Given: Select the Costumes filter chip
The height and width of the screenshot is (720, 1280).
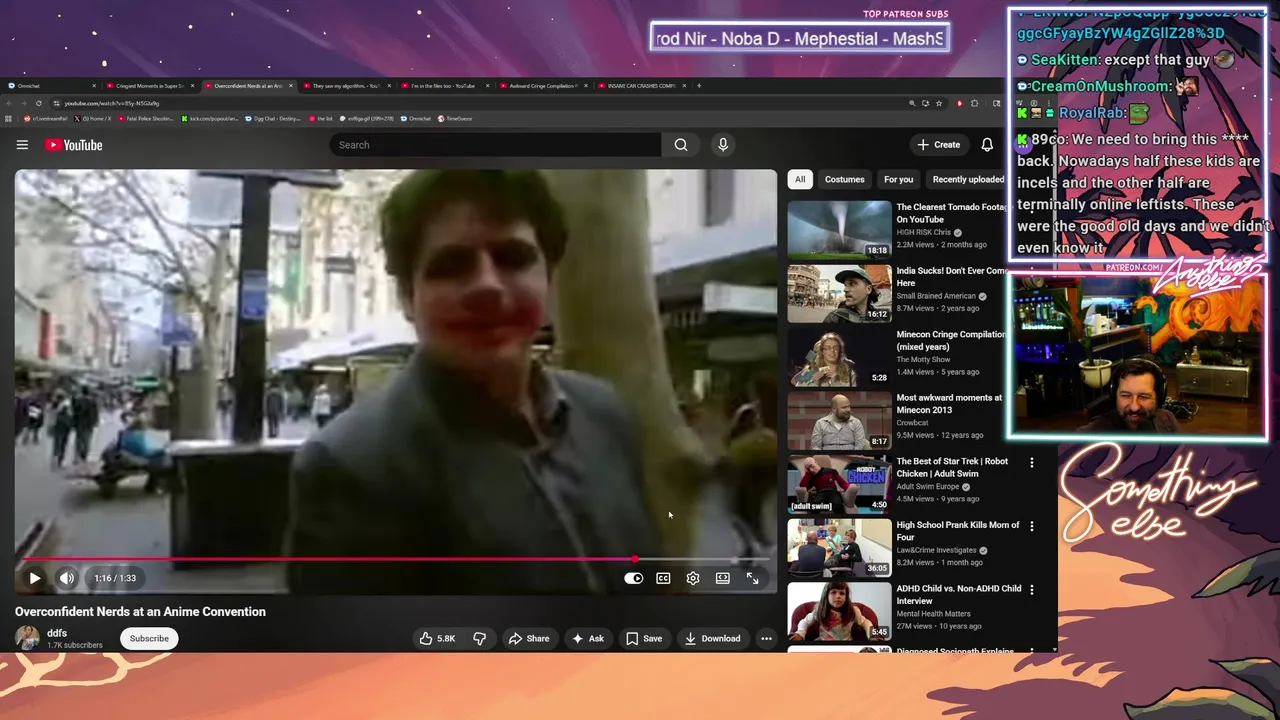Looking at the screenshot, I should pos(844,179).
